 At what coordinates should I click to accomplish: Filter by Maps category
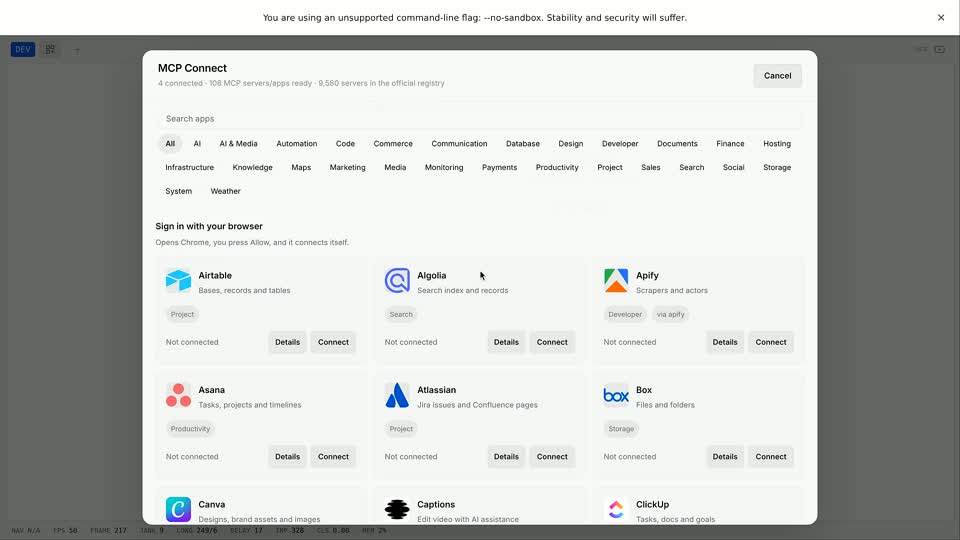click(301, 168)
